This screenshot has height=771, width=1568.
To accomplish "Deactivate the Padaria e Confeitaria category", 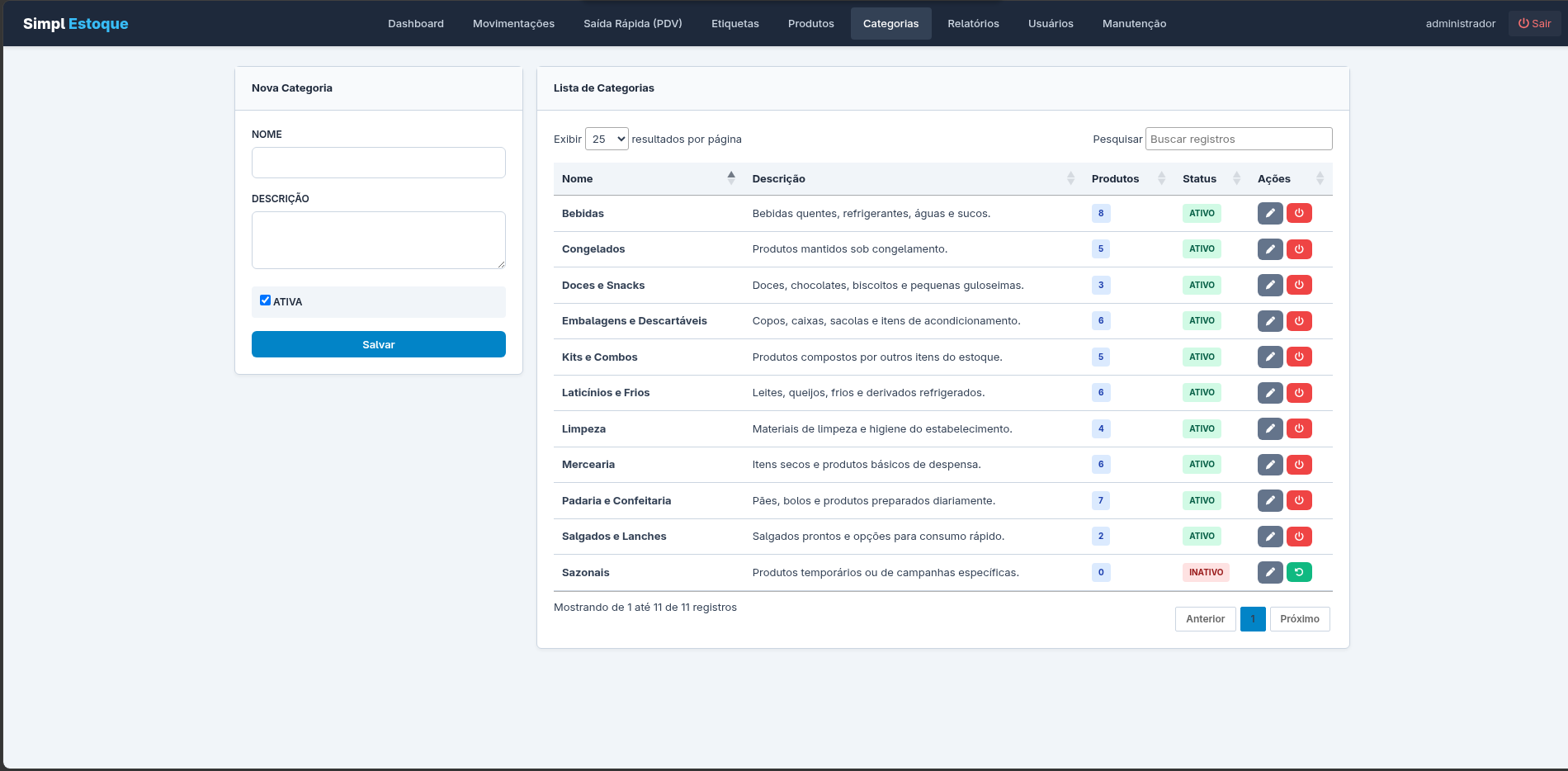I will 1299,500.
